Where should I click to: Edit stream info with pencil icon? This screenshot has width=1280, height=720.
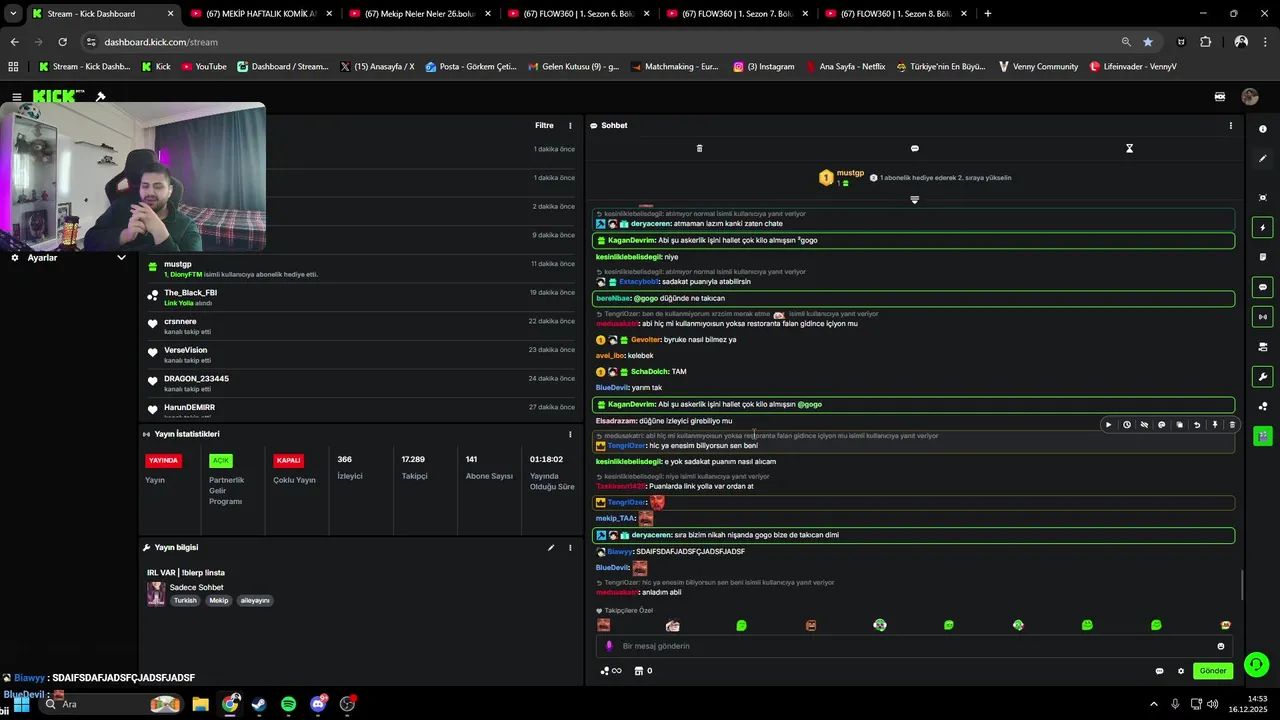click(x=551, y=548)
